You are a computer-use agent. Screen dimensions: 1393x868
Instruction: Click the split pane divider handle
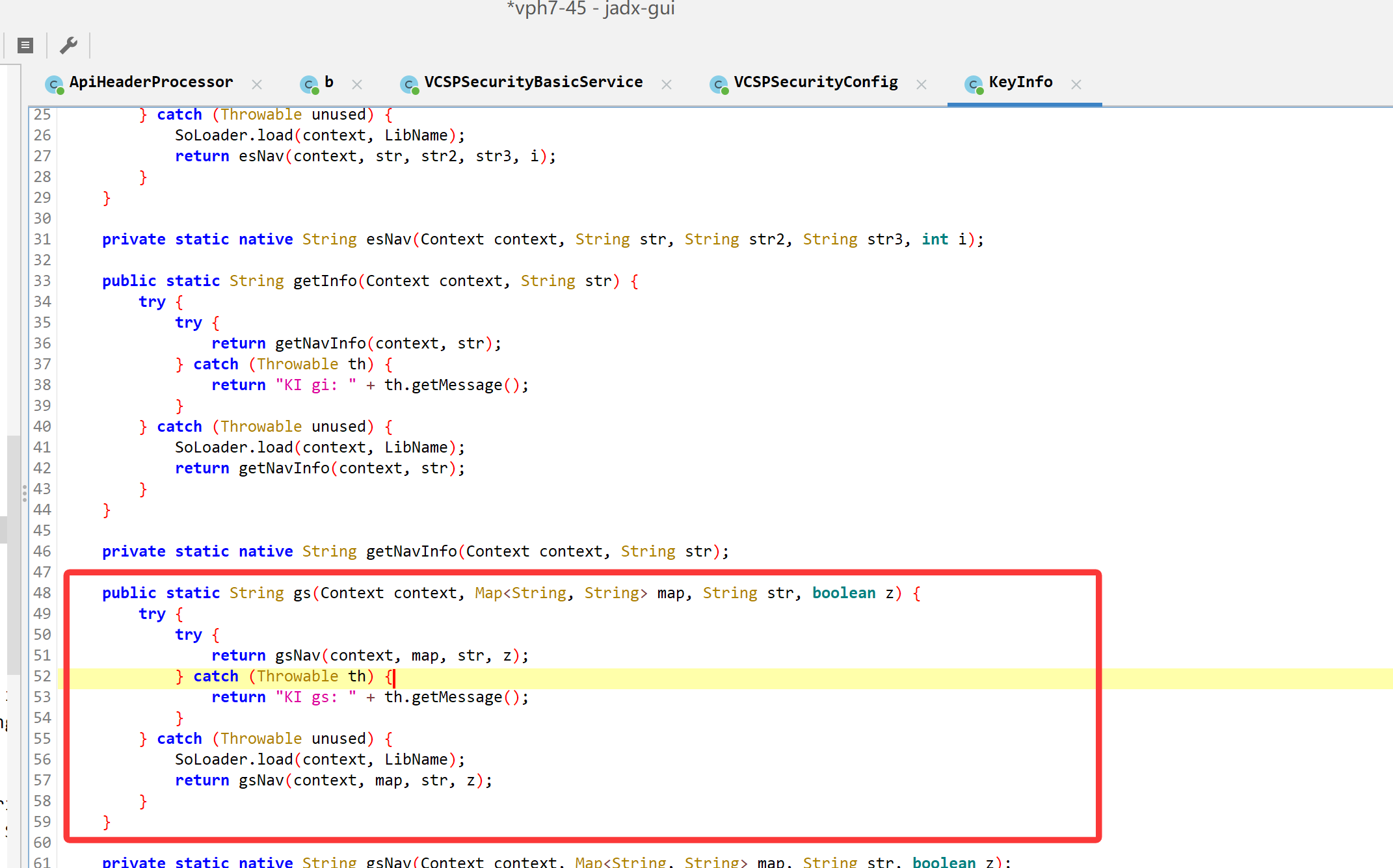click(x=25, y=493)
